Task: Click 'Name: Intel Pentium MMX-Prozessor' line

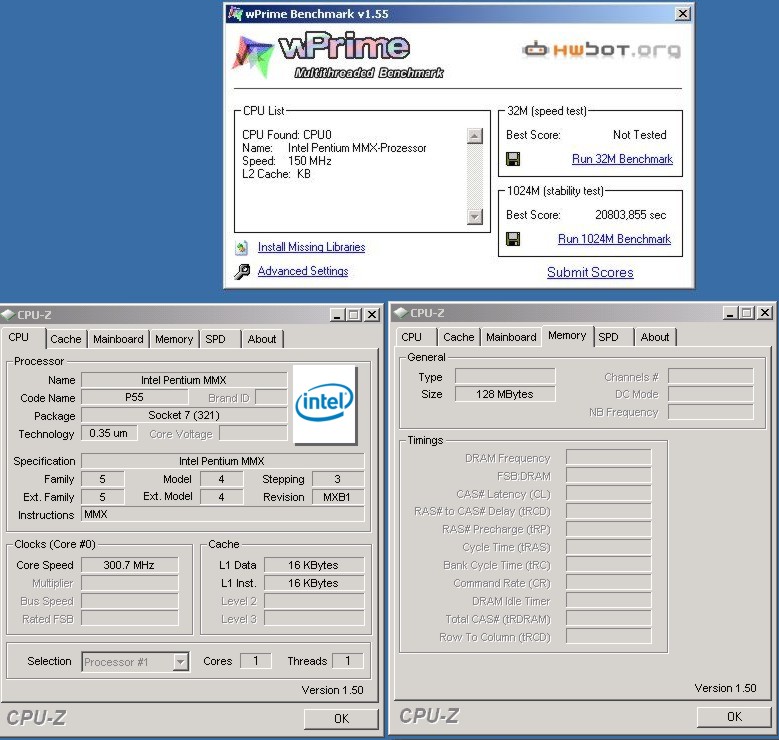Action: tap(334, 148)
